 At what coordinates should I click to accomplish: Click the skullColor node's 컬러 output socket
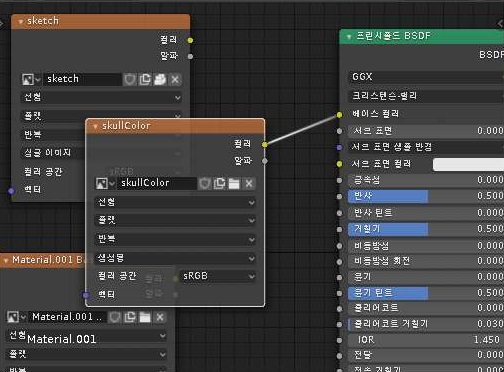click(265, 144)
